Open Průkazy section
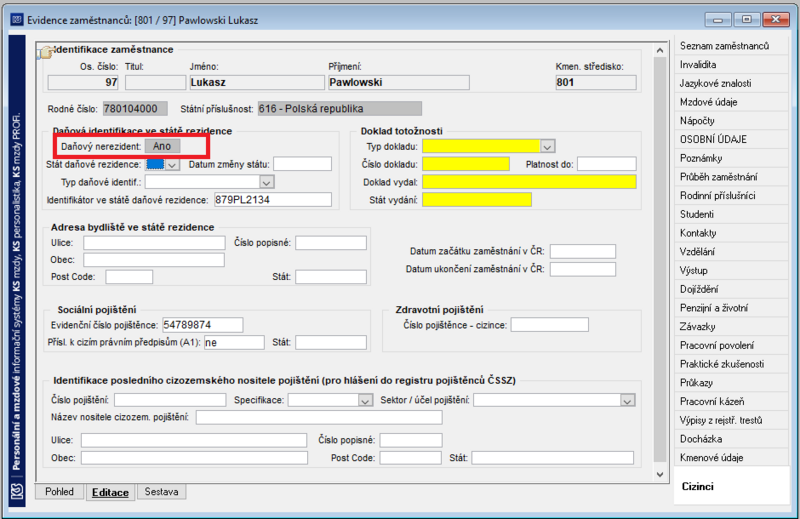The height and width of the screenshot is (519, 800). point(731,383)
